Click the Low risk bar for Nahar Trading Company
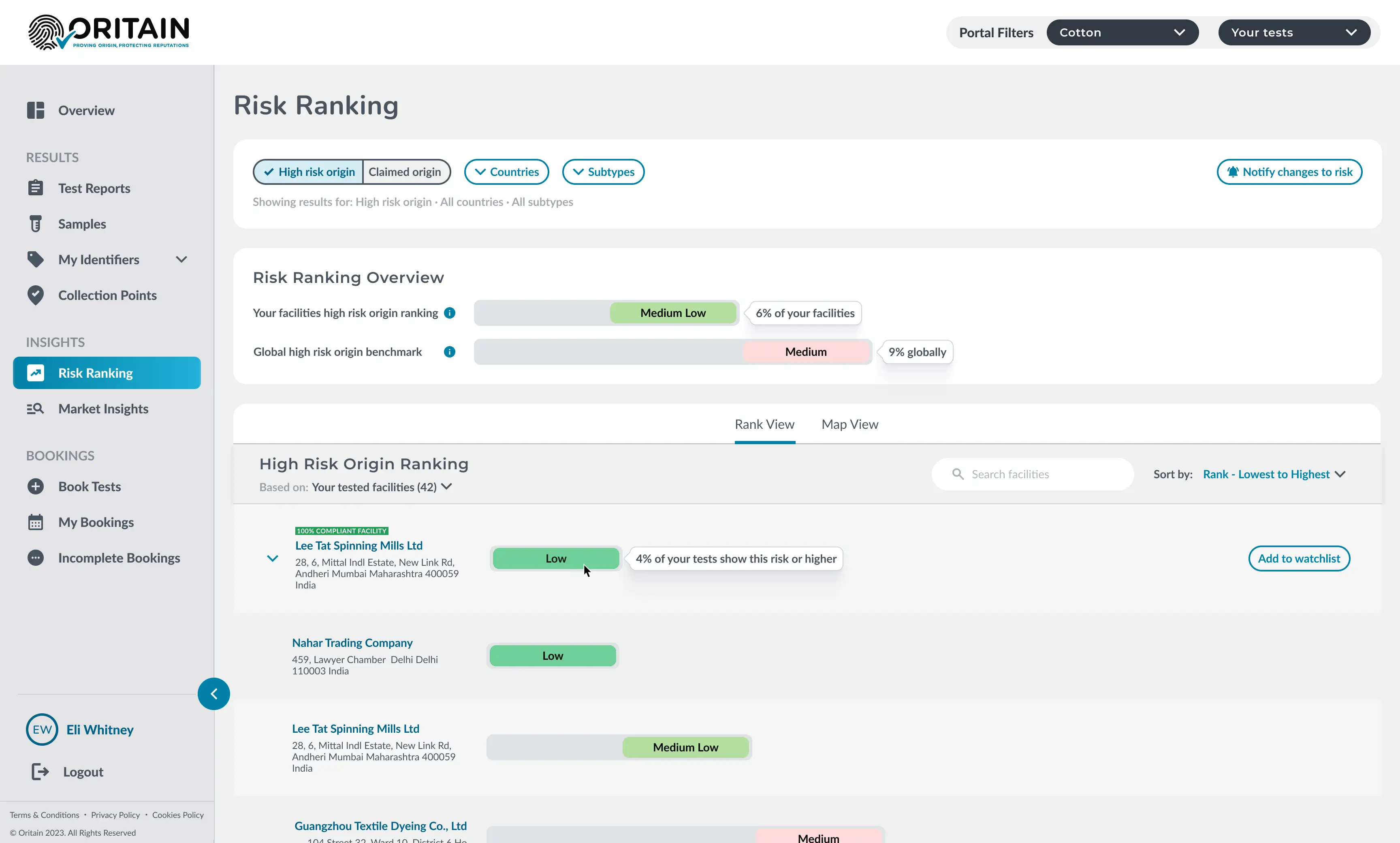This screenshot has width=1400, height=843. (553, 655)
